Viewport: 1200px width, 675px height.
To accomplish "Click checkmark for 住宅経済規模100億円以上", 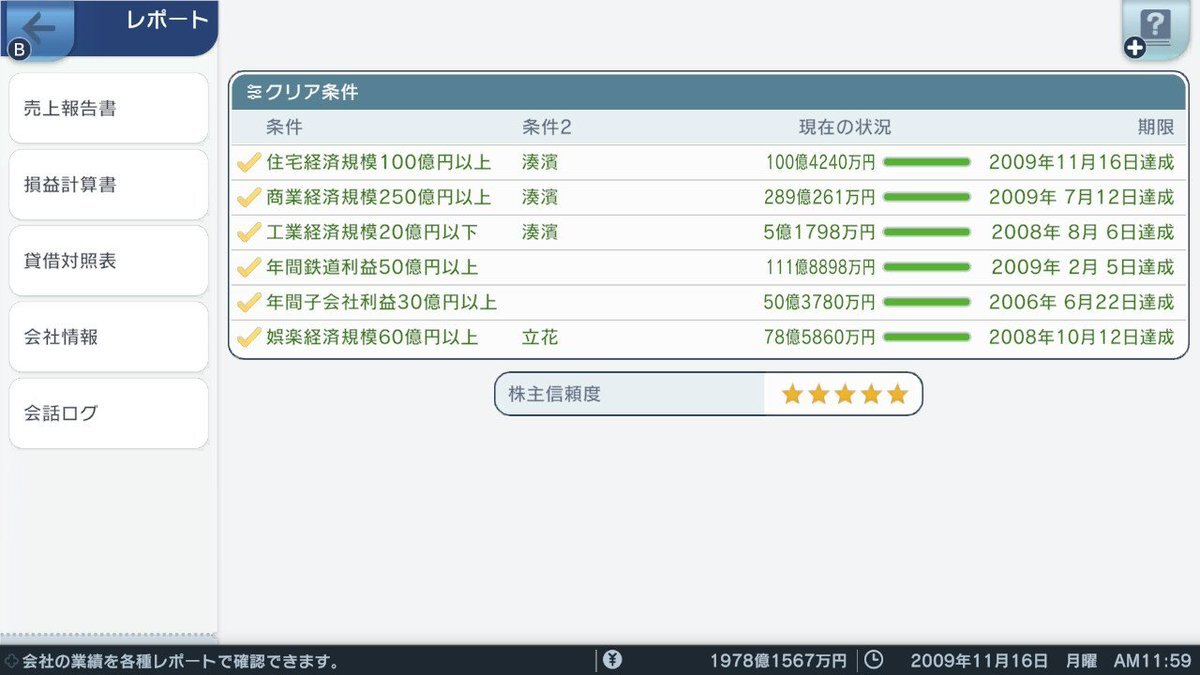I will [249, 162].
